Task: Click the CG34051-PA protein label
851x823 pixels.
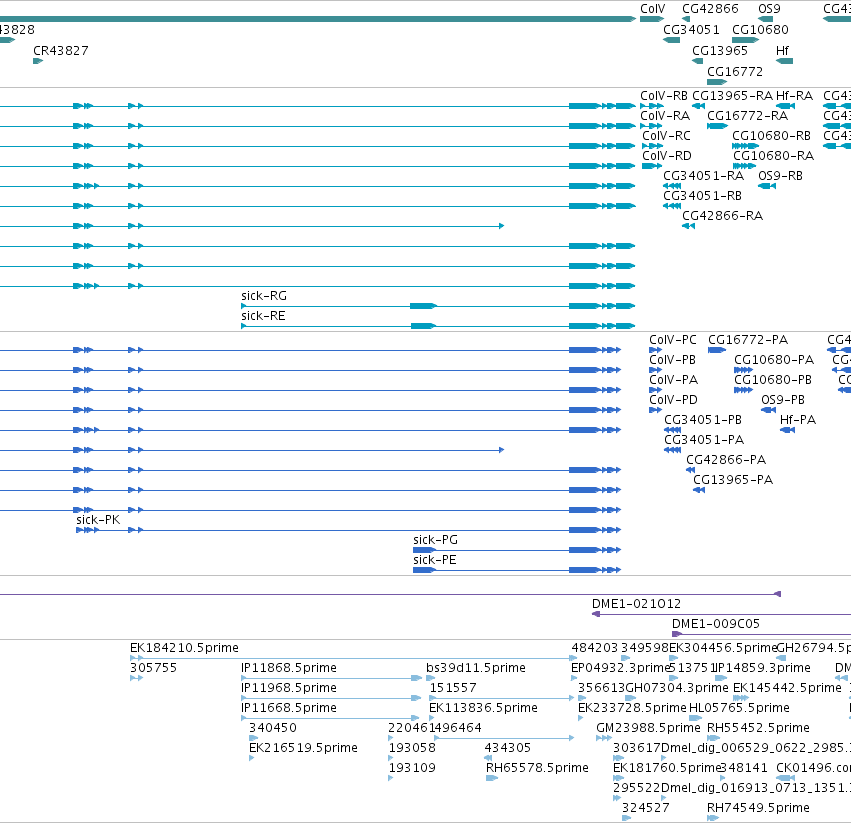Action: pyautogui.click(x=704, y=440)
